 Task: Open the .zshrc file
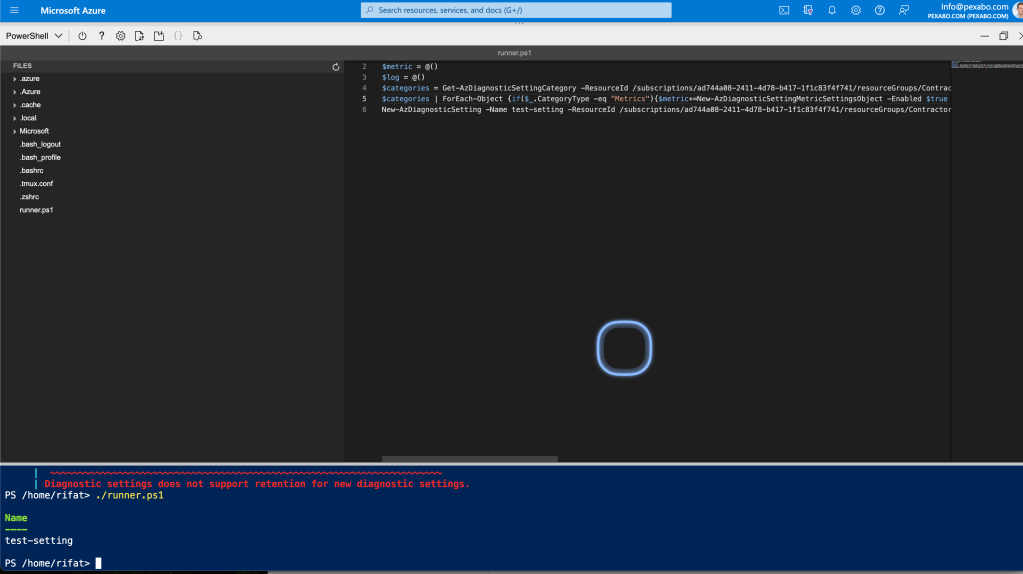pos(29,196)
